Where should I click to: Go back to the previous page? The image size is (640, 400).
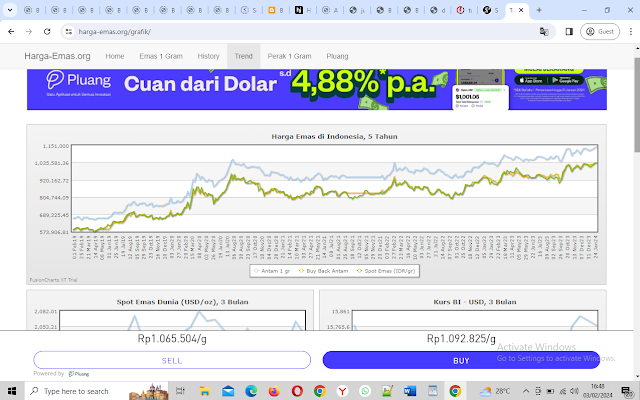click(11, 31)
